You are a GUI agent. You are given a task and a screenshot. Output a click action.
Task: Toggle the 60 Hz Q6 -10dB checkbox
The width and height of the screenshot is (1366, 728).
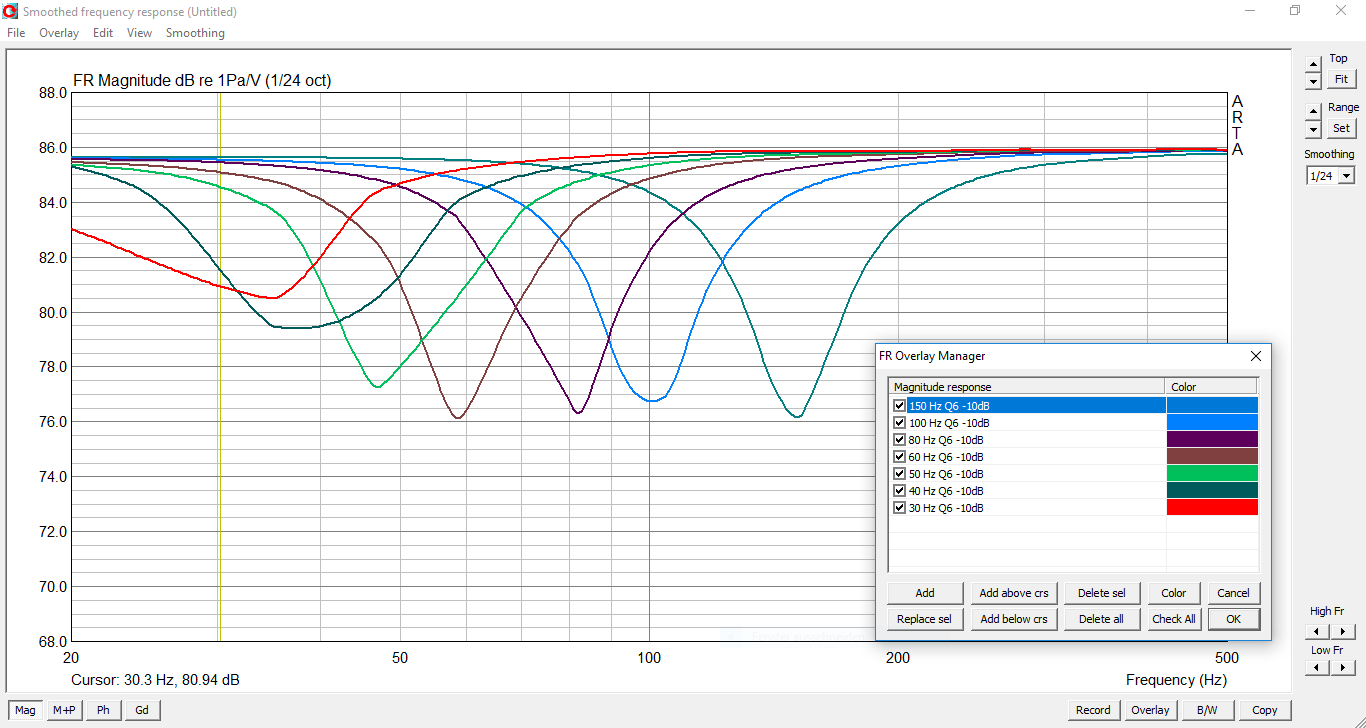coord(899,457)
